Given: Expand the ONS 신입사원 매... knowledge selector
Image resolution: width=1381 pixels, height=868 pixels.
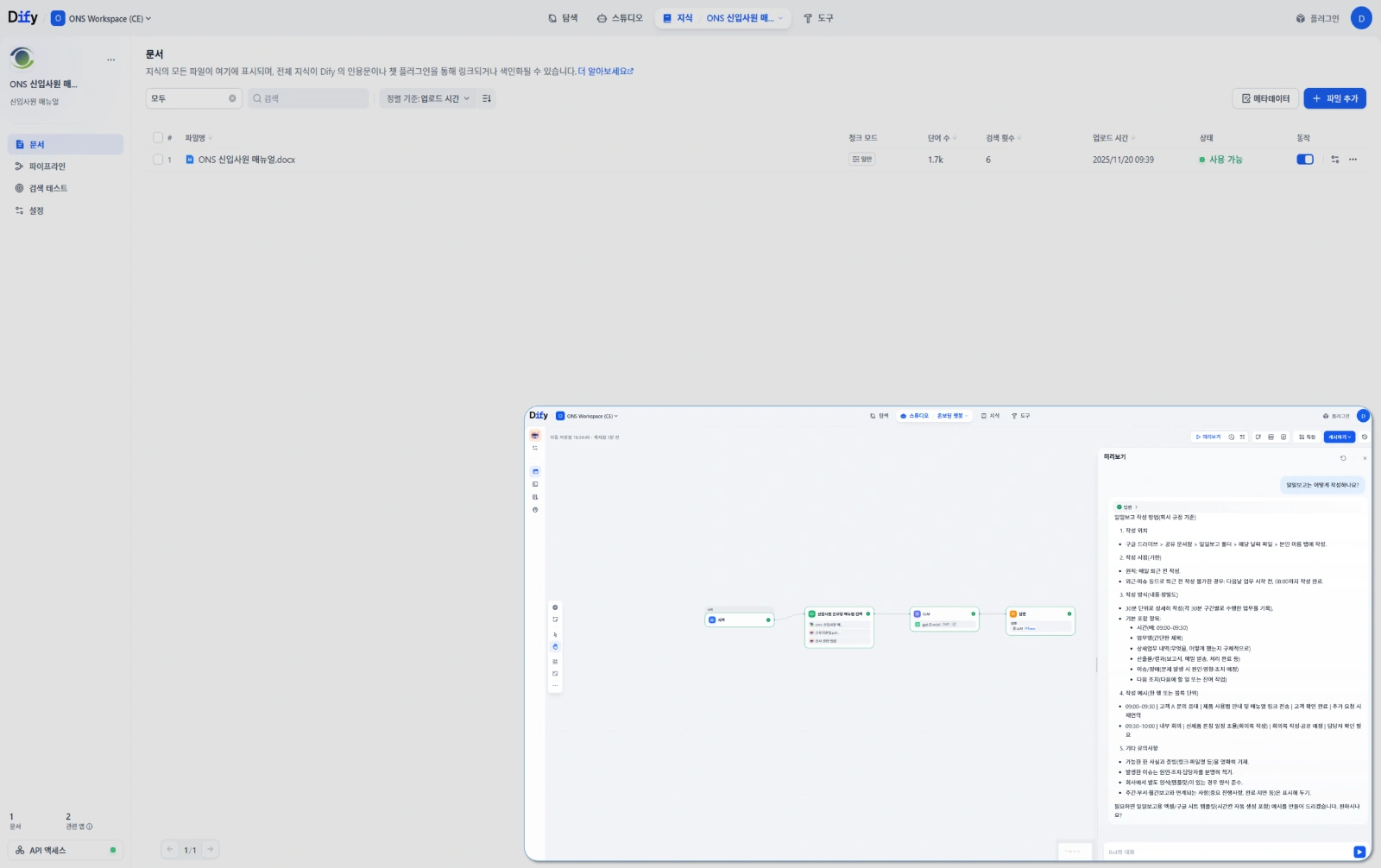Looking at the screenshot, I should pos(744,18).
